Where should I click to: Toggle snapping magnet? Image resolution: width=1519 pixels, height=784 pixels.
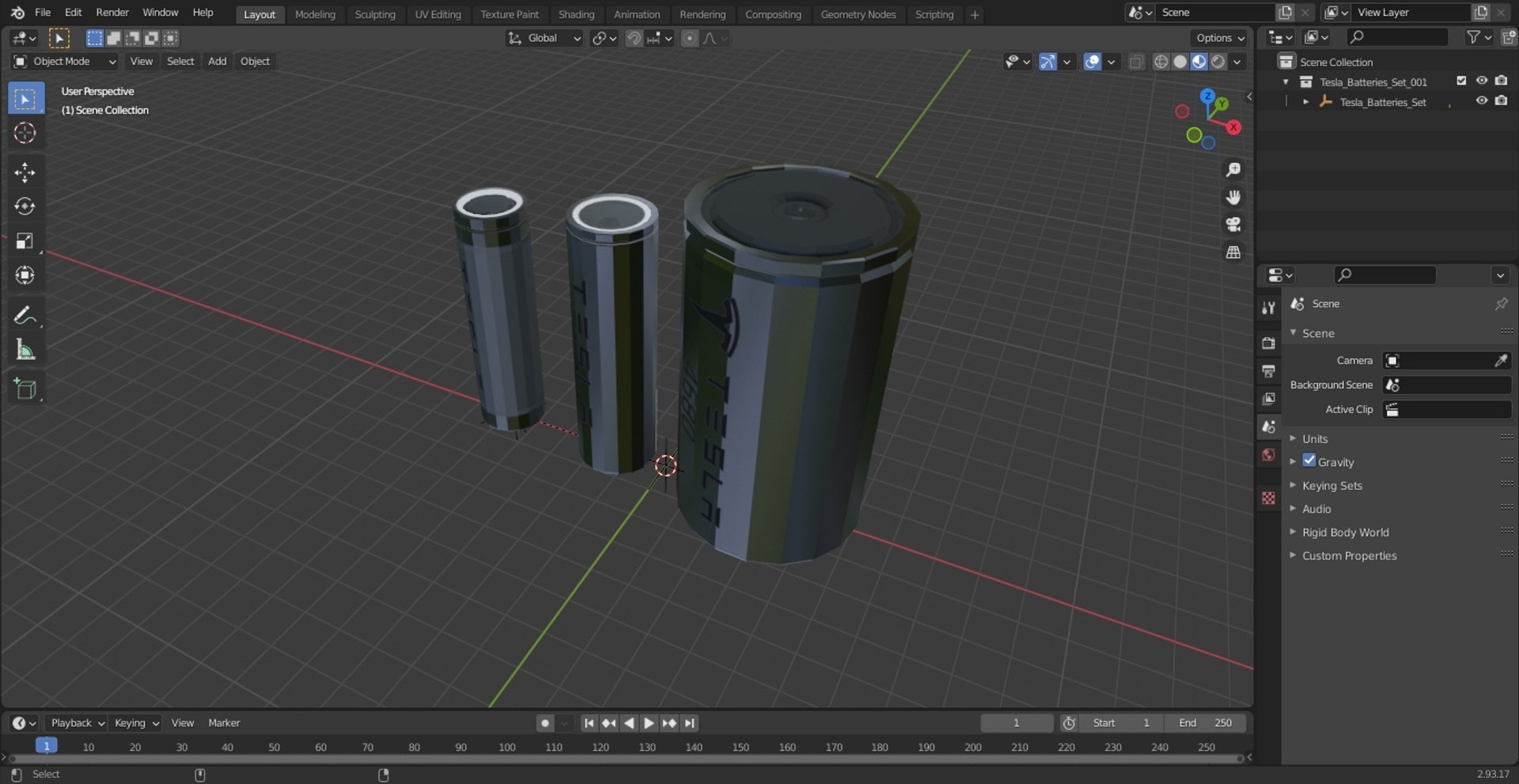point(634,38)
